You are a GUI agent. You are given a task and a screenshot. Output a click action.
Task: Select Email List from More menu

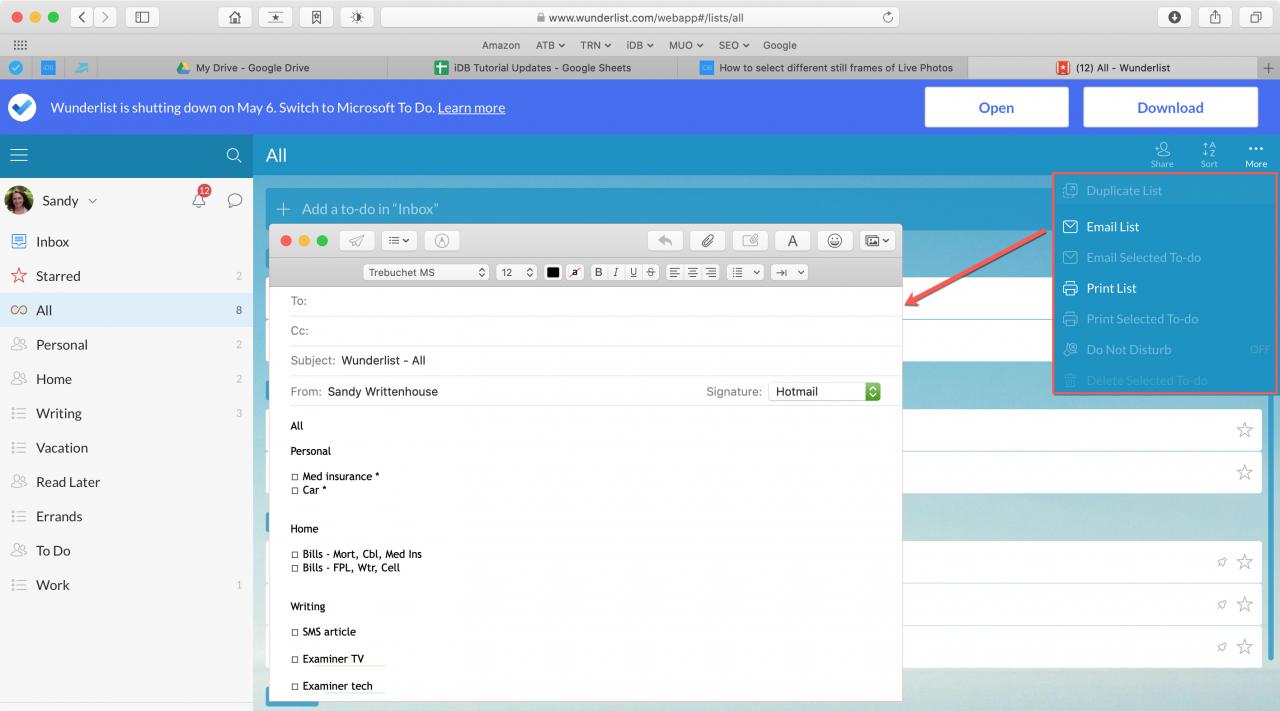coord(1113,227)
